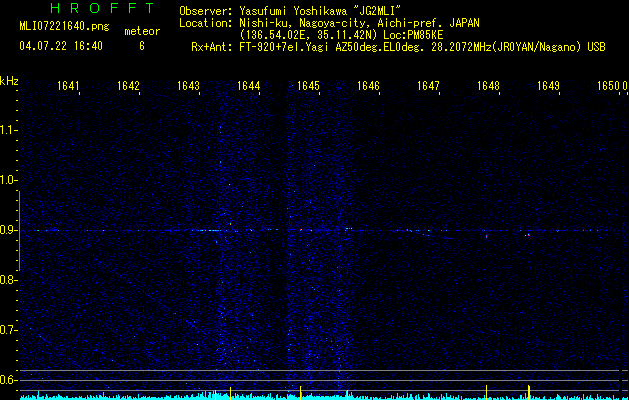Click the 1646 time axis label

coord(368,85)
